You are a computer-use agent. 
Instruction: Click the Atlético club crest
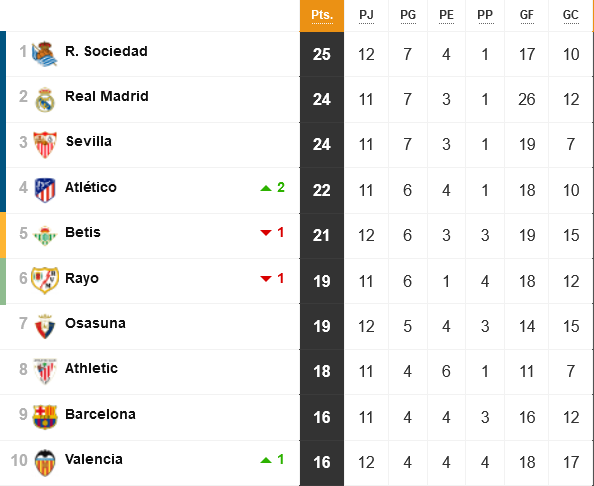pos(45,190)
